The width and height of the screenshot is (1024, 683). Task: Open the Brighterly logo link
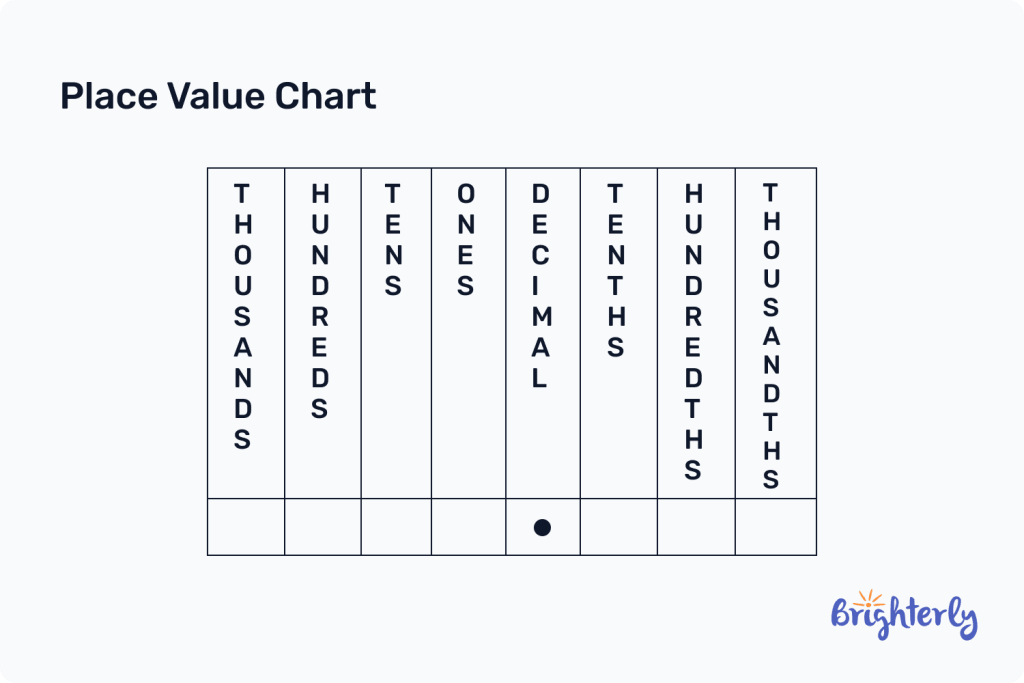click(x=903, y=617)
